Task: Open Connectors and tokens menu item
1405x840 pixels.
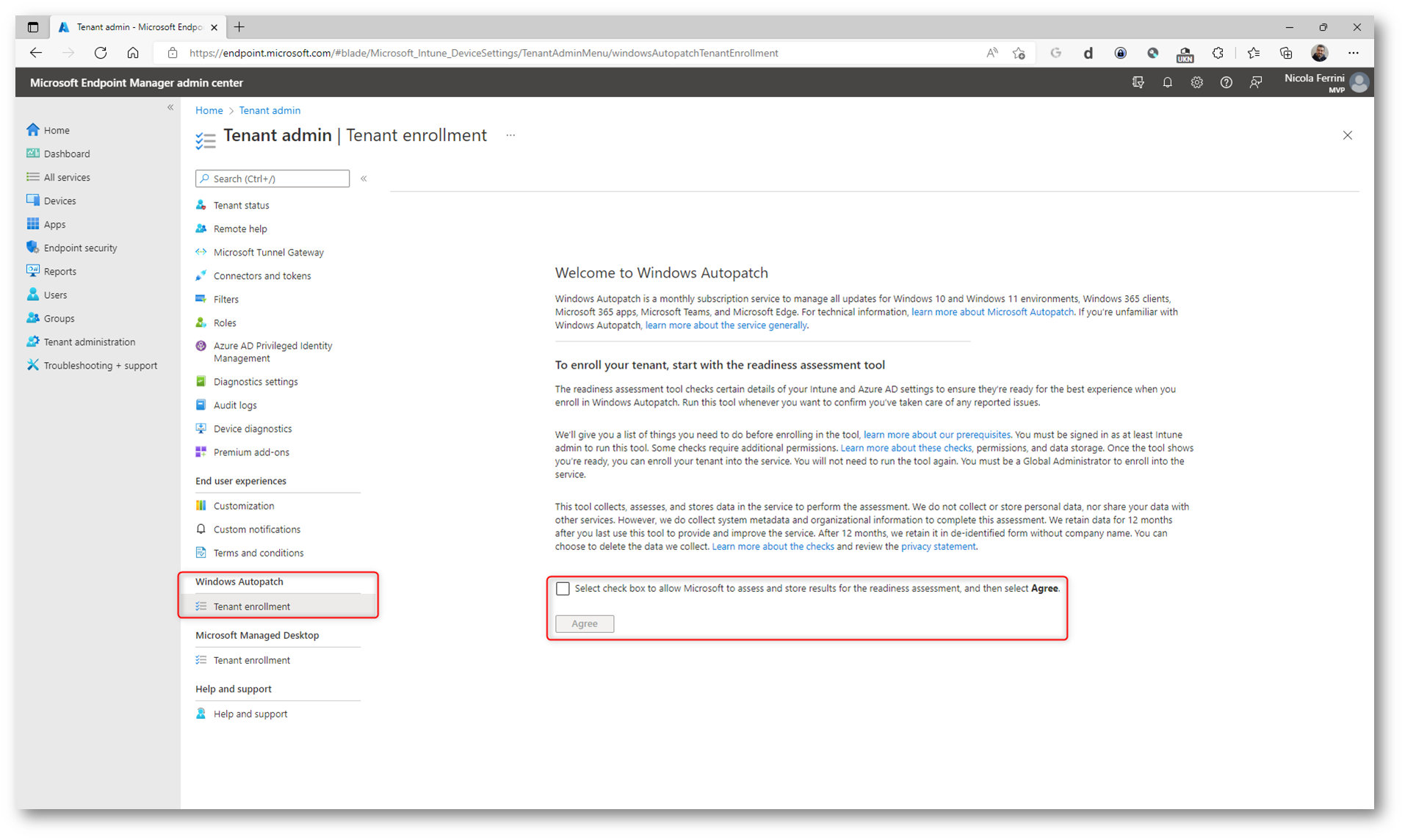Action: click(x=262, y=276)
